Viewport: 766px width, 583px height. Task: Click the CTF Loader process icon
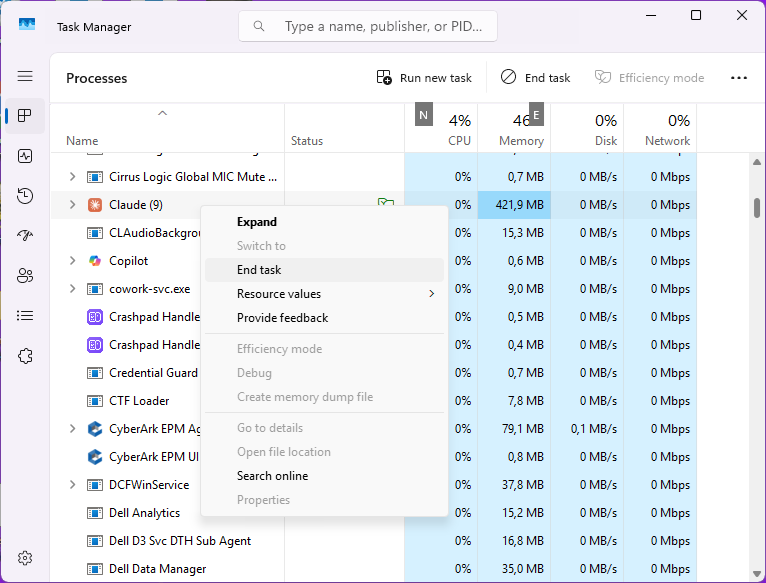tap(95, 401)
